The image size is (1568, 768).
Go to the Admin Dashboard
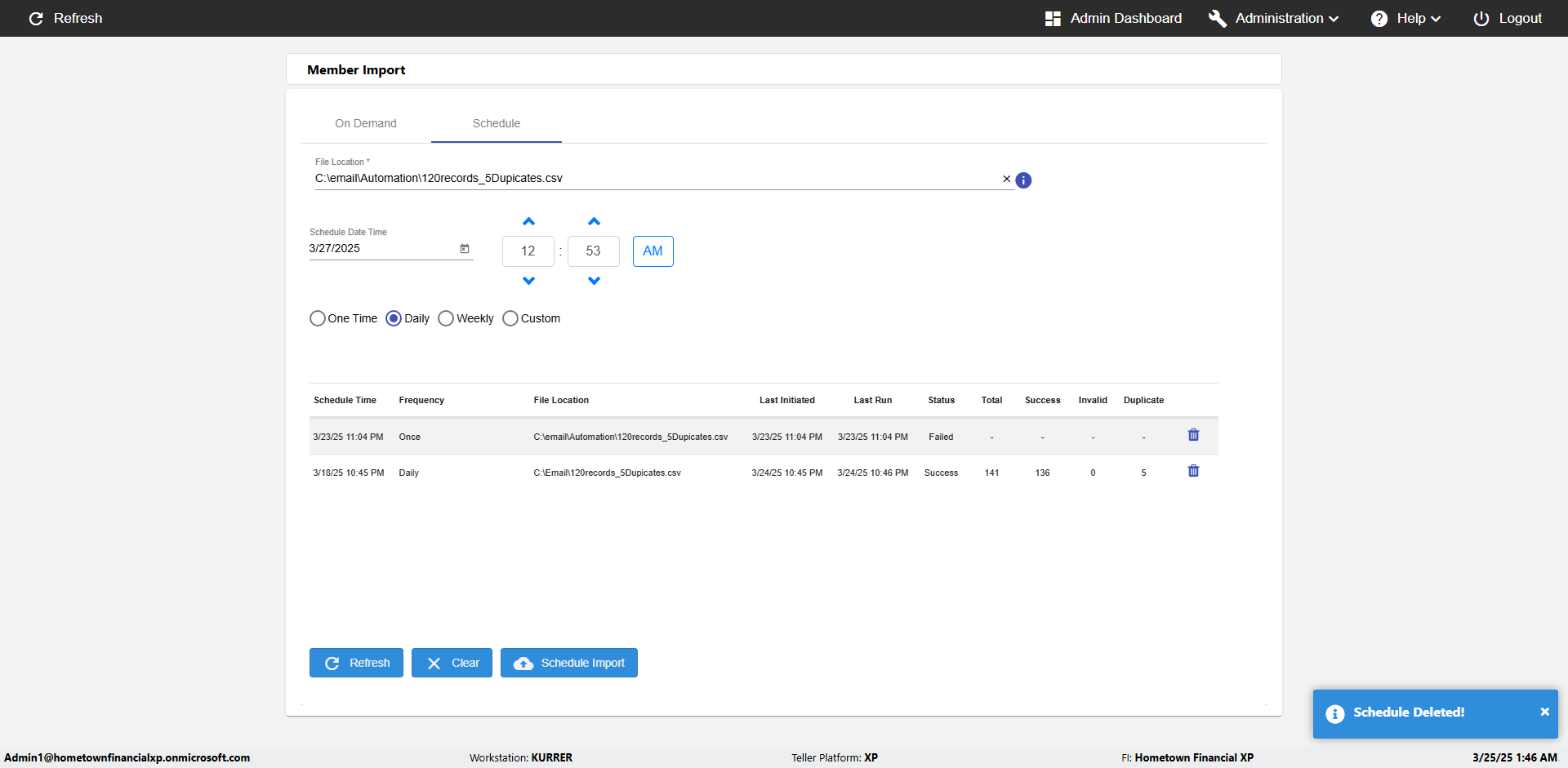[1113, 18]
